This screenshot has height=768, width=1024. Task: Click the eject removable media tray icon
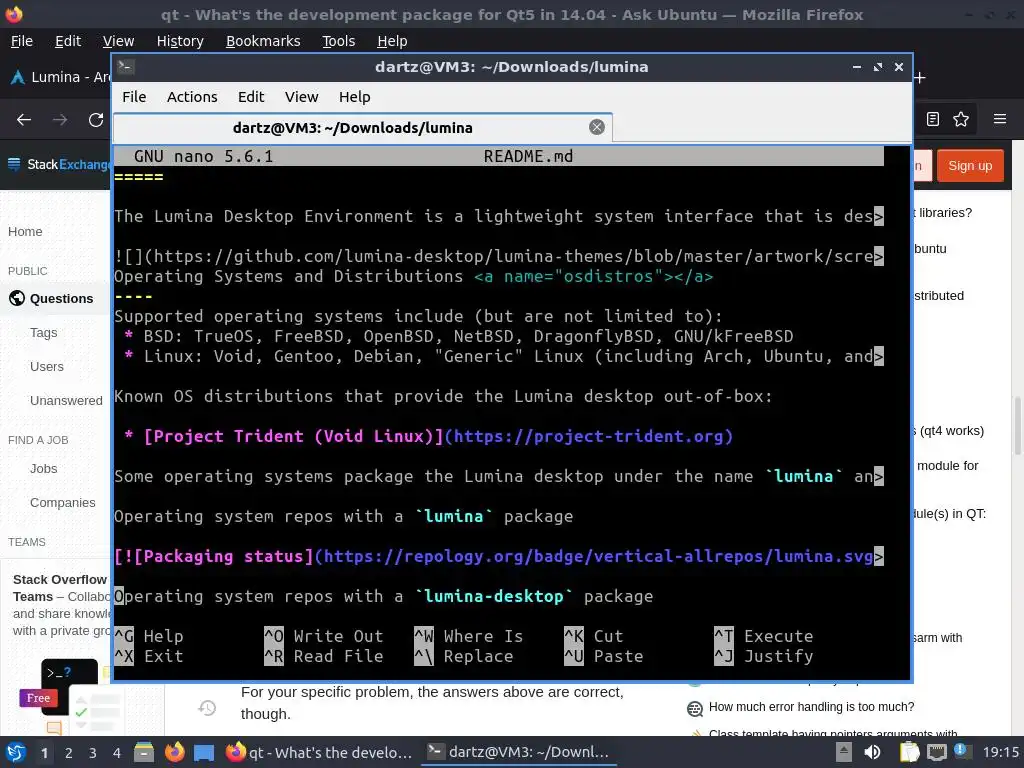(844, 752)
